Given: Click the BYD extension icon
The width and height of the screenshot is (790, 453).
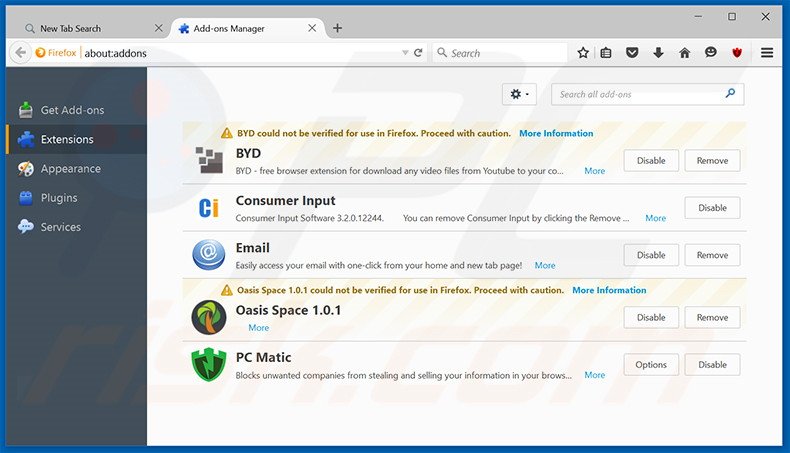Looking at the screenshot, I should [209, 160].
